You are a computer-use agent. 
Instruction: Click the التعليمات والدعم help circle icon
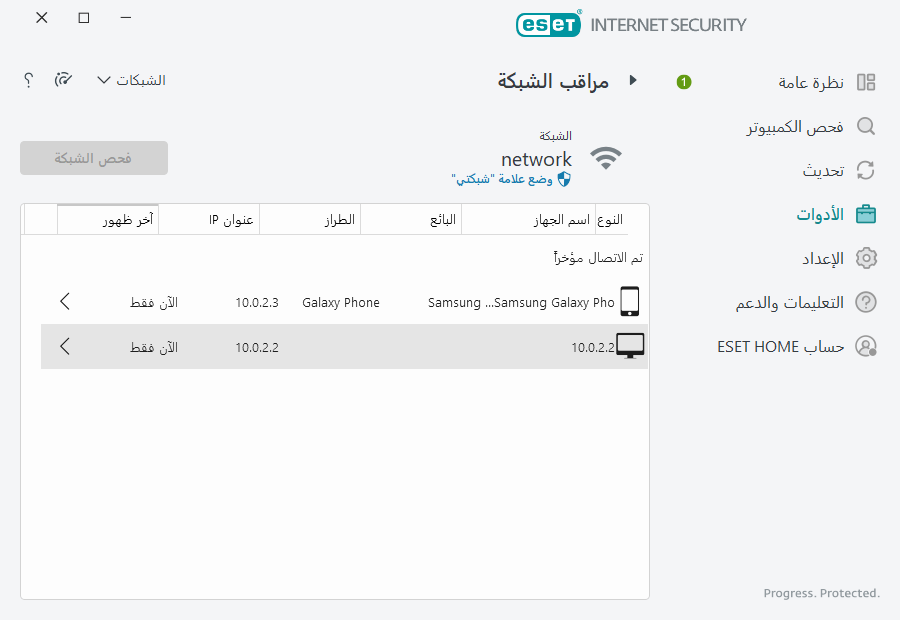(866, 302)
